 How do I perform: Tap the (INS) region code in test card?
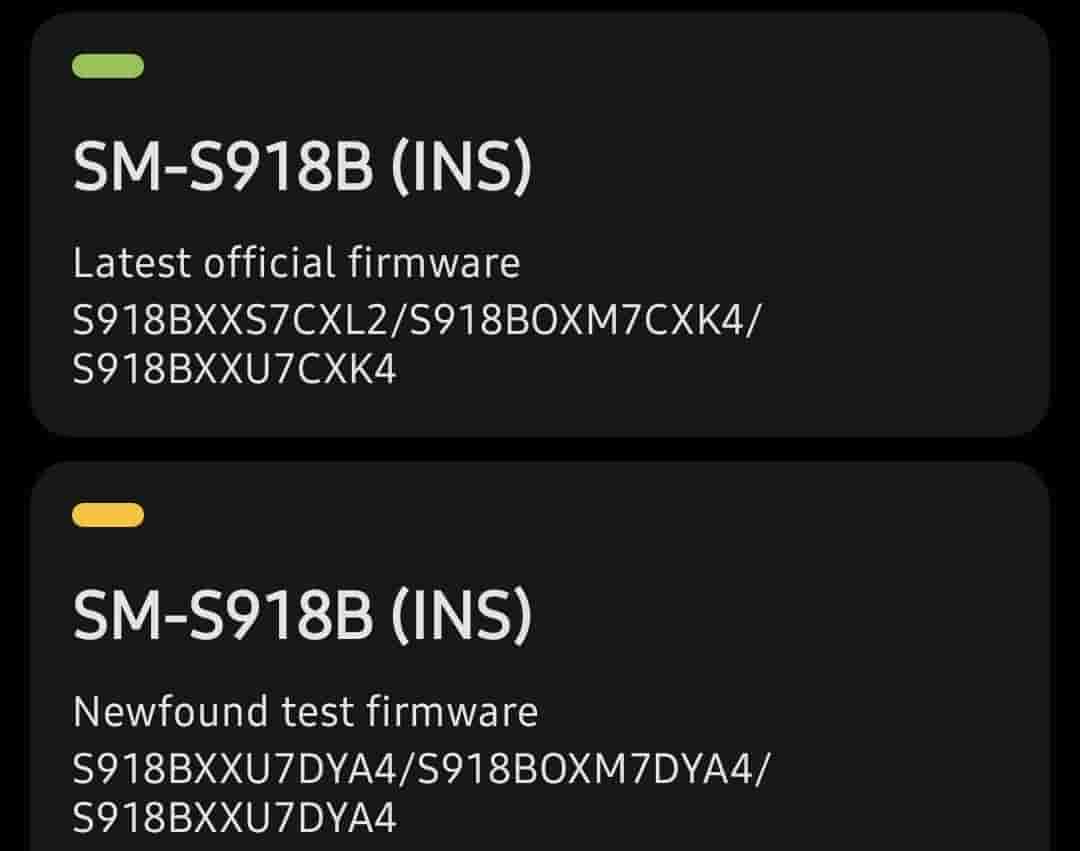click(x=460, y=618)
